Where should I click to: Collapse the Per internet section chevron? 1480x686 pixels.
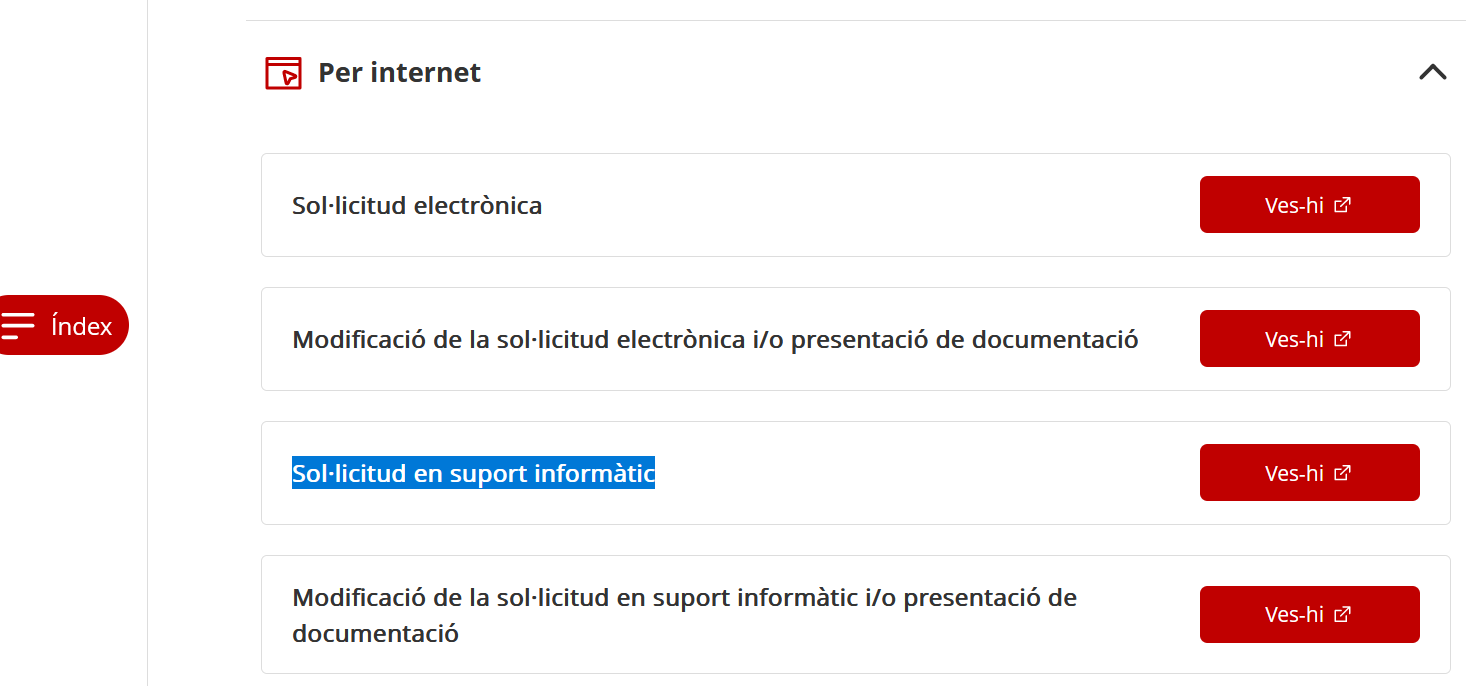[x=1432, y=72]
